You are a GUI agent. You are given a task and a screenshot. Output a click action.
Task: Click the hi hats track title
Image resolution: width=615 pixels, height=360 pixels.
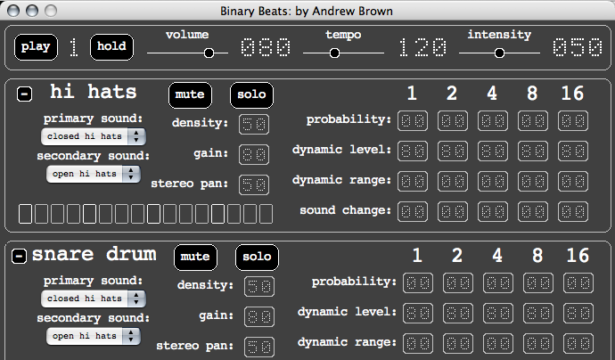point(93,92)
